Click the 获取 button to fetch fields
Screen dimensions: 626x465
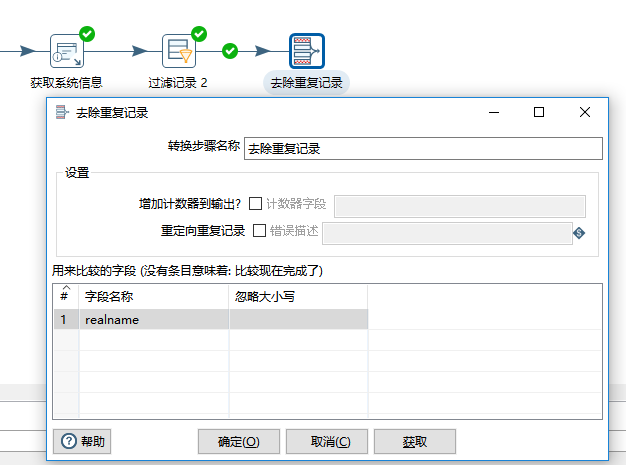tap(415, 441)
